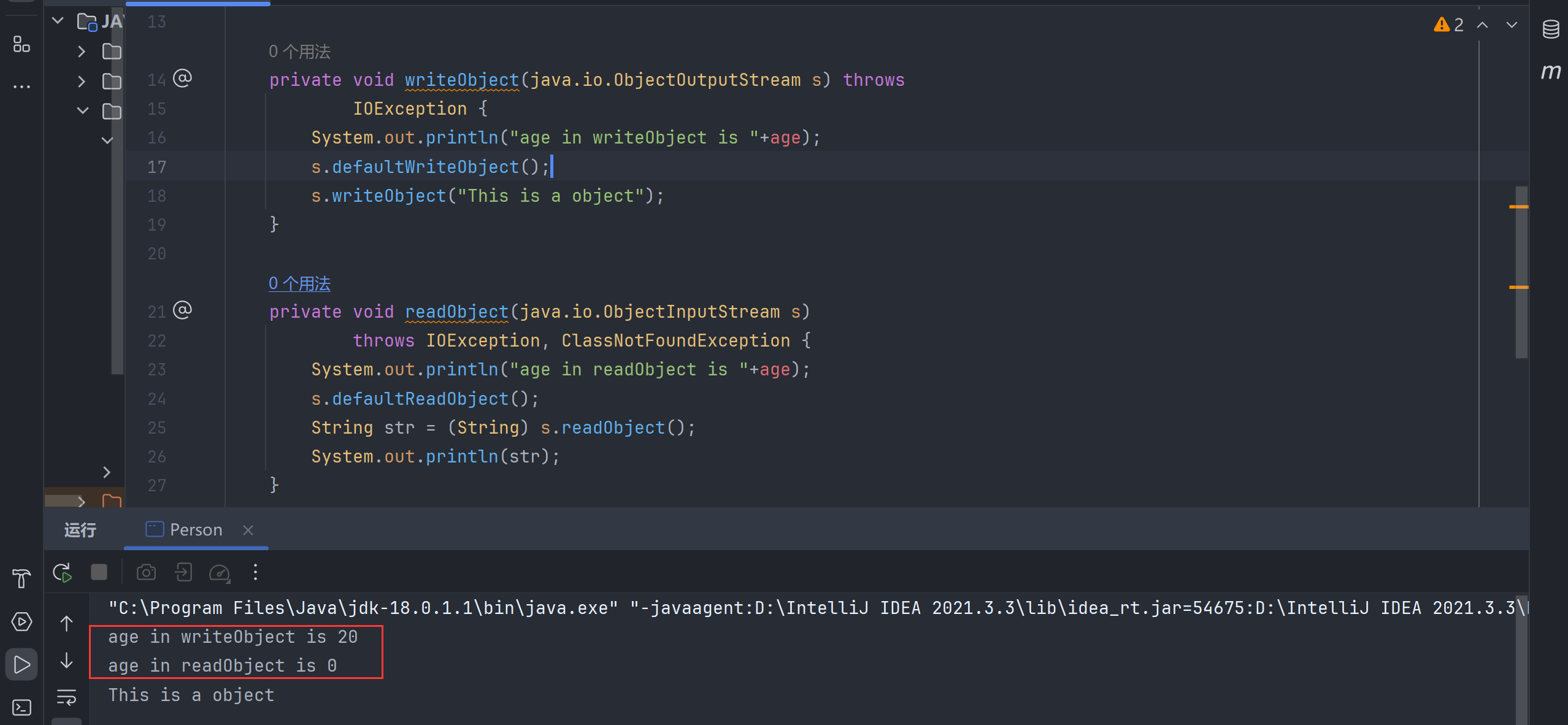Click line number 17 in gutter

click(x=156, y=167)
